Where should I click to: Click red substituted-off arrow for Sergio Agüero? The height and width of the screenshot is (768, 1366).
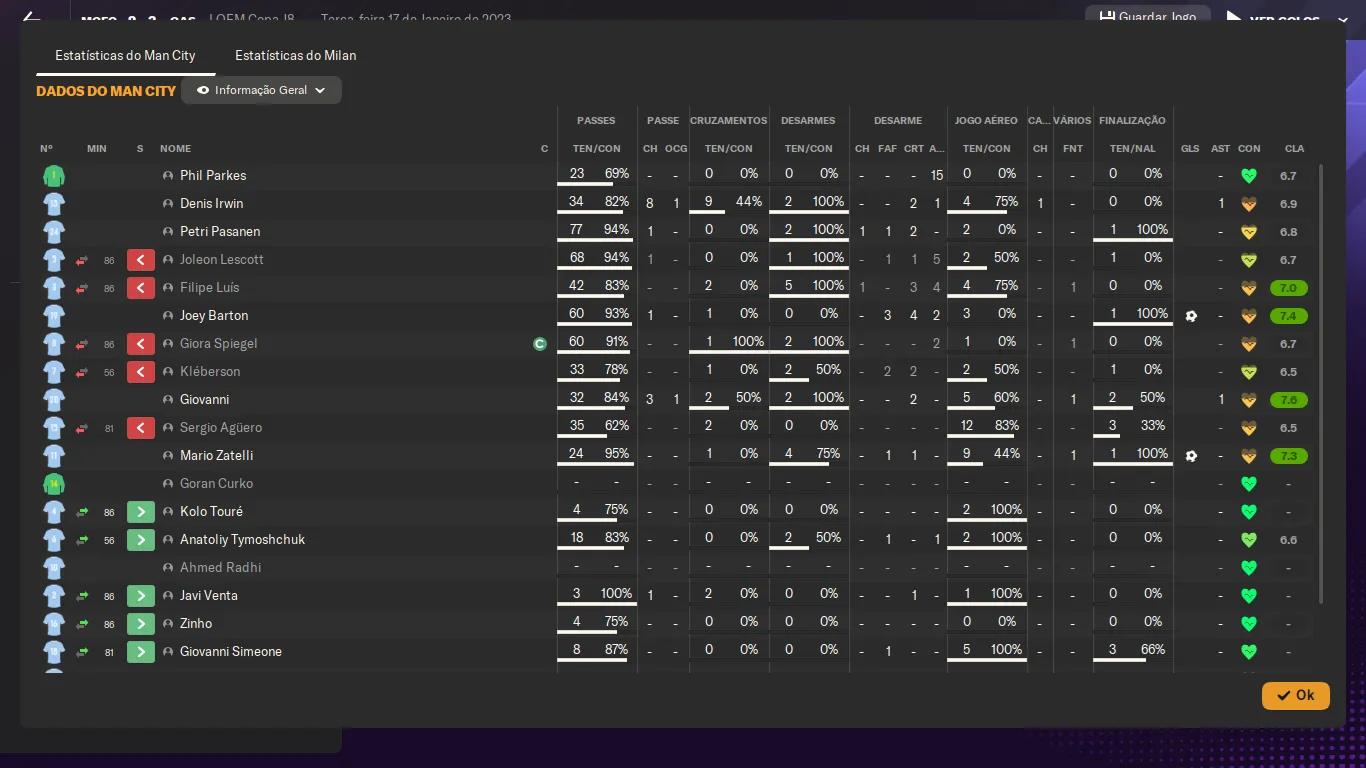[x=141, y=428]
